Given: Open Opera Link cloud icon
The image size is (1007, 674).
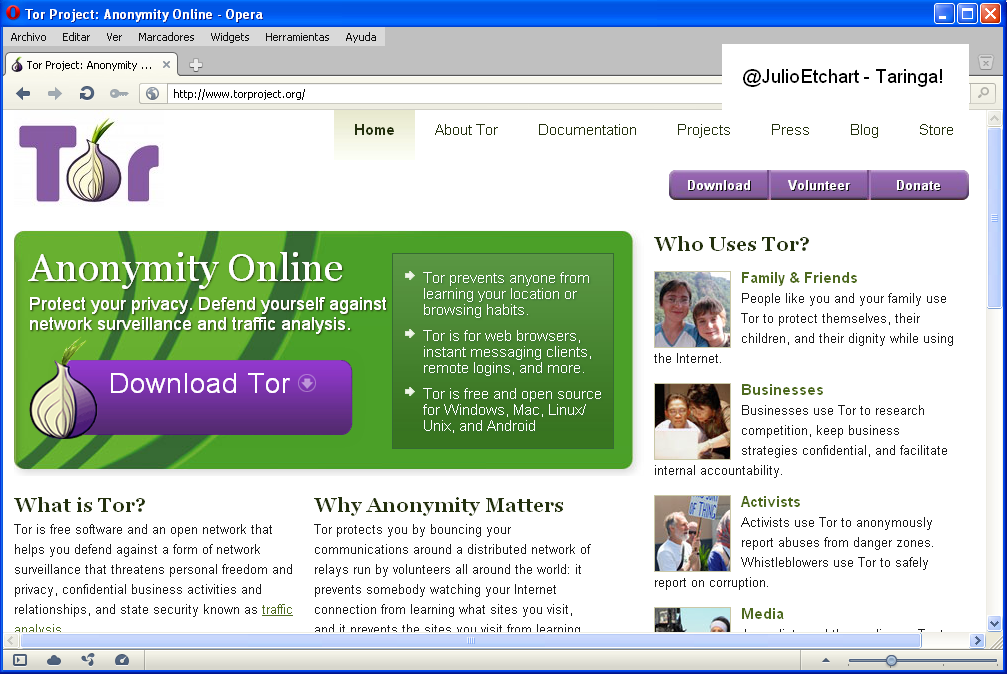Looking at the screenshot, I should click(x=54, y=660).
